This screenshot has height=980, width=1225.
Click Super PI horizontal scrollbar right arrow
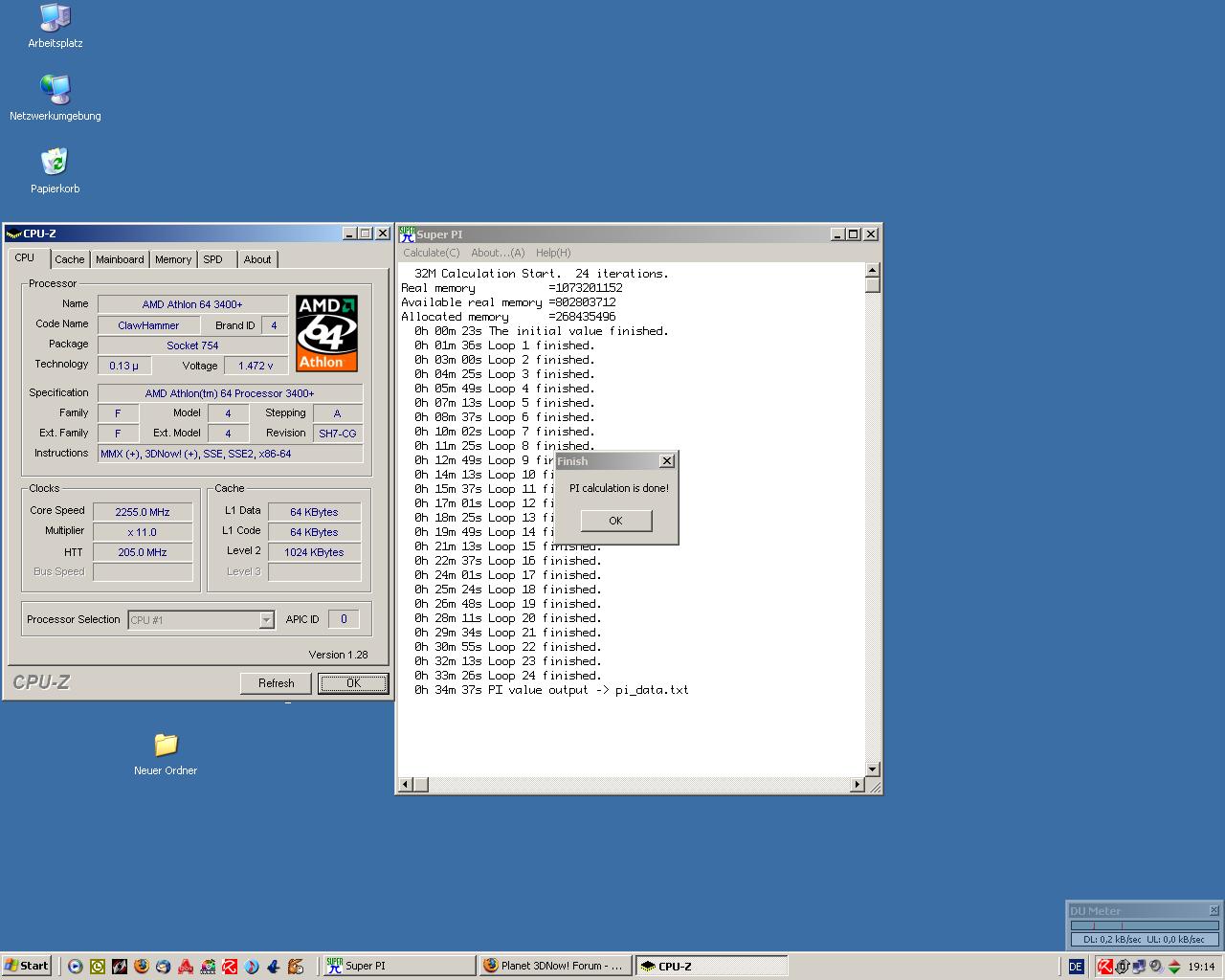point(857,785)
